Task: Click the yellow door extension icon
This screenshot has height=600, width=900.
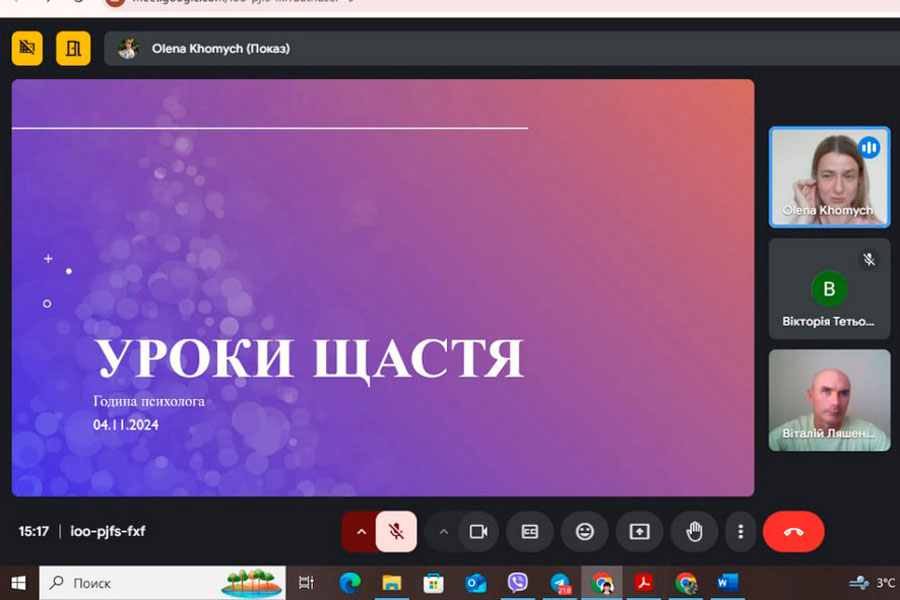Action: [x=73, y=48]
